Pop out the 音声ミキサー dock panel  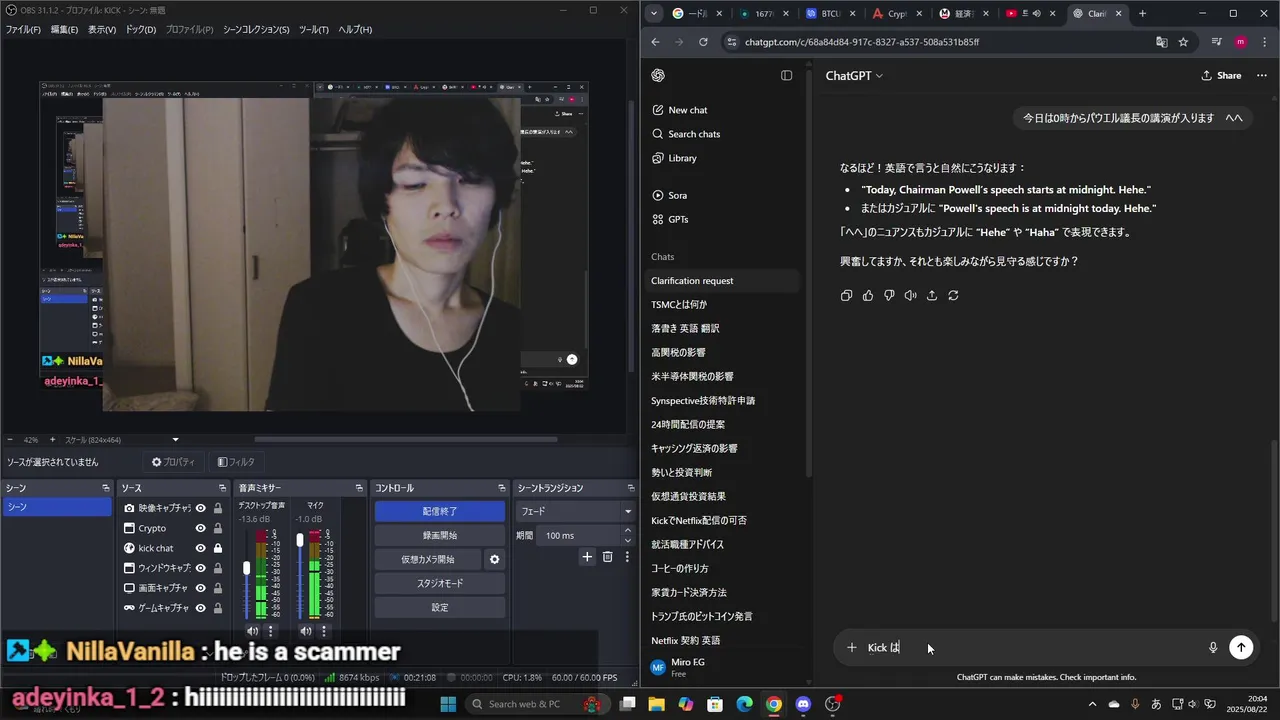point(359,488)
